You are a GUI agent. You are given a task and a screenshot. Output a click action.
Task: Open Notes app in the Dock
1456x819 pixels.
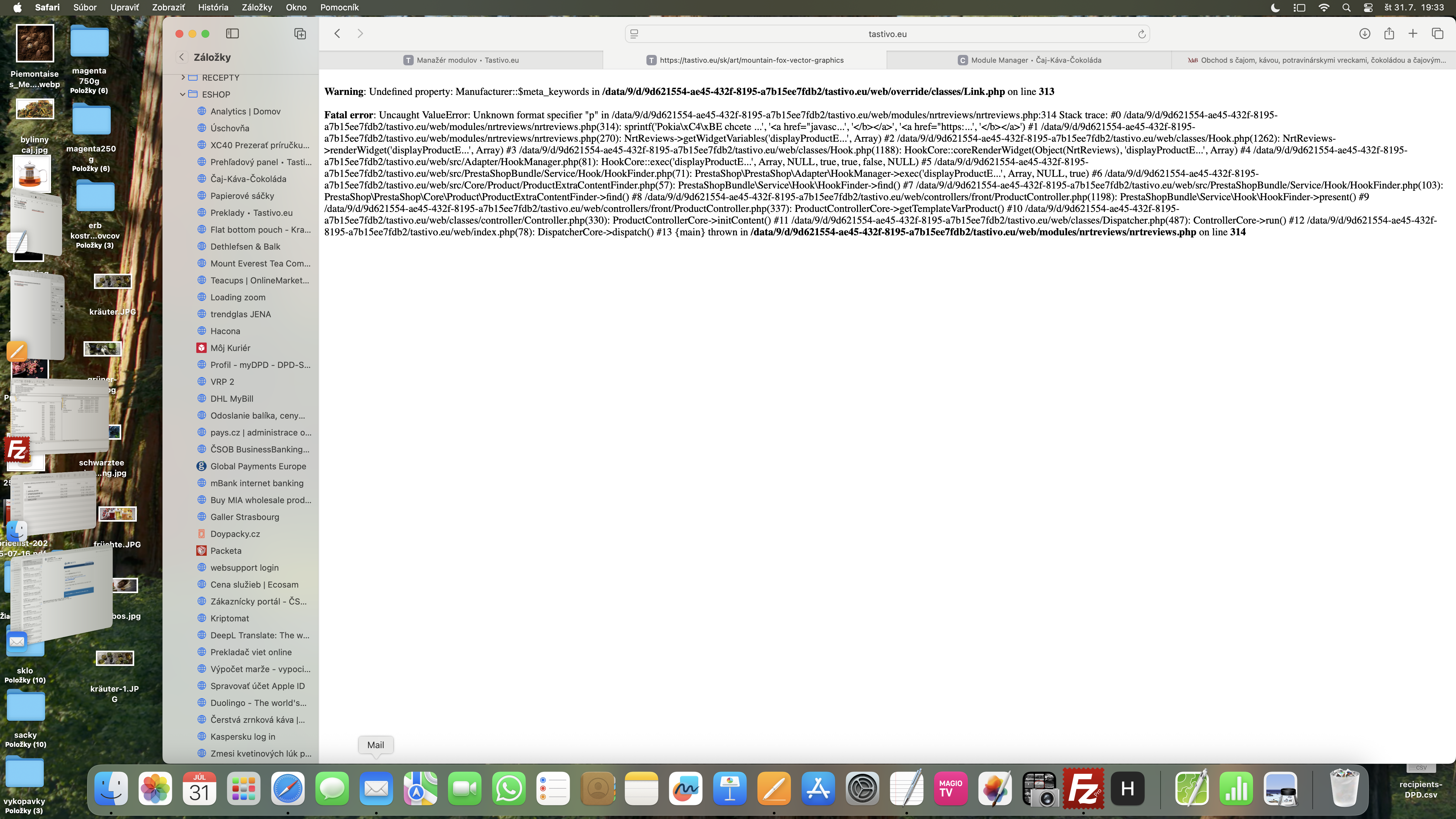pos(642,788)
